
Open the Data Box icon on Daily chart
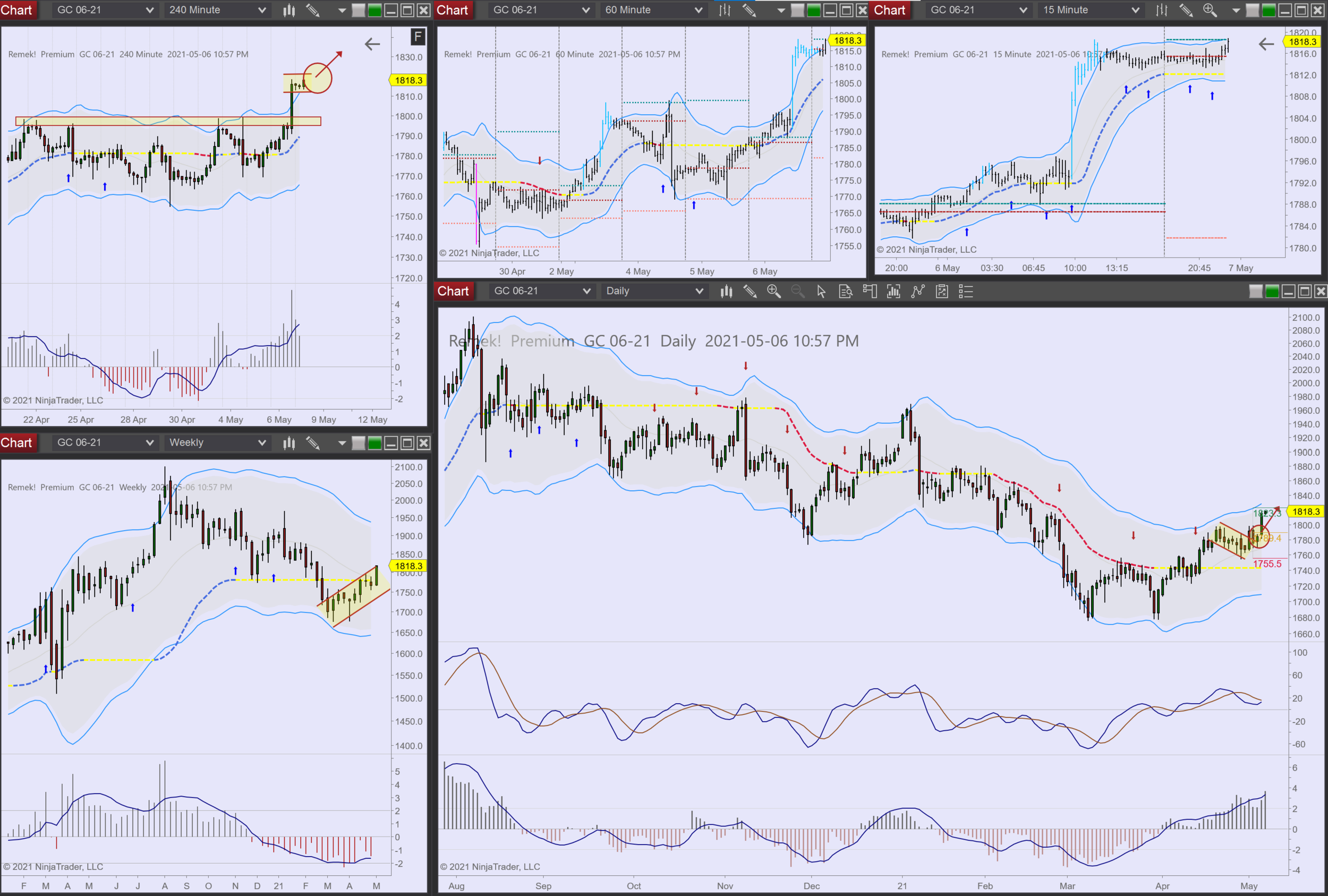[x=845, y=292]
